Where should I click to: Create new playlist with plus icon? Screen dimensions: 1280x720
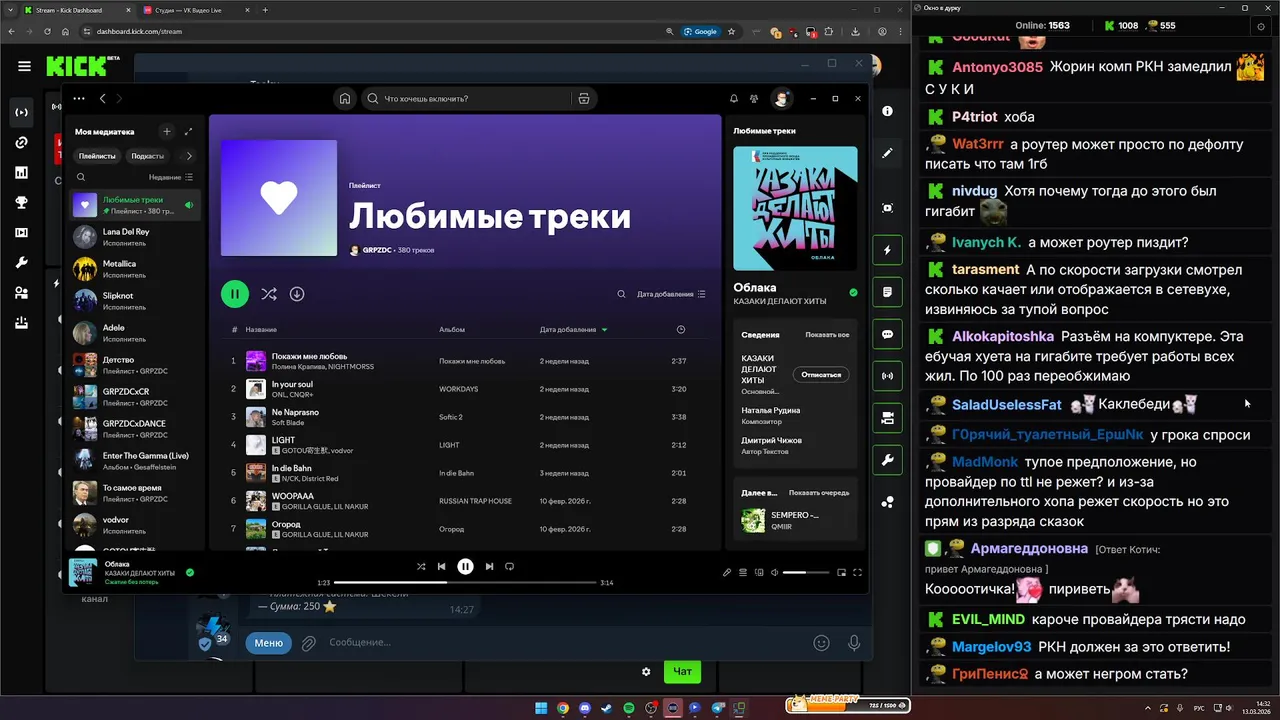[167, 131]
